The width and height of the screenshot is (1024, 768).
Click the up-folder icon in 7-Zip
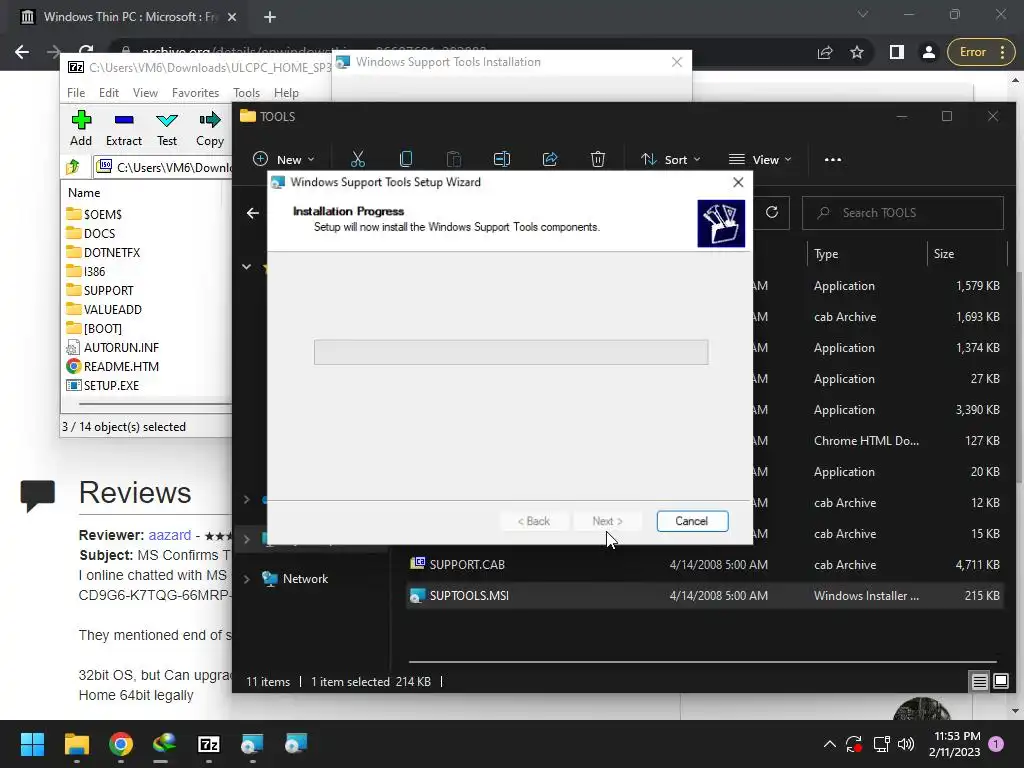(73, 167)
